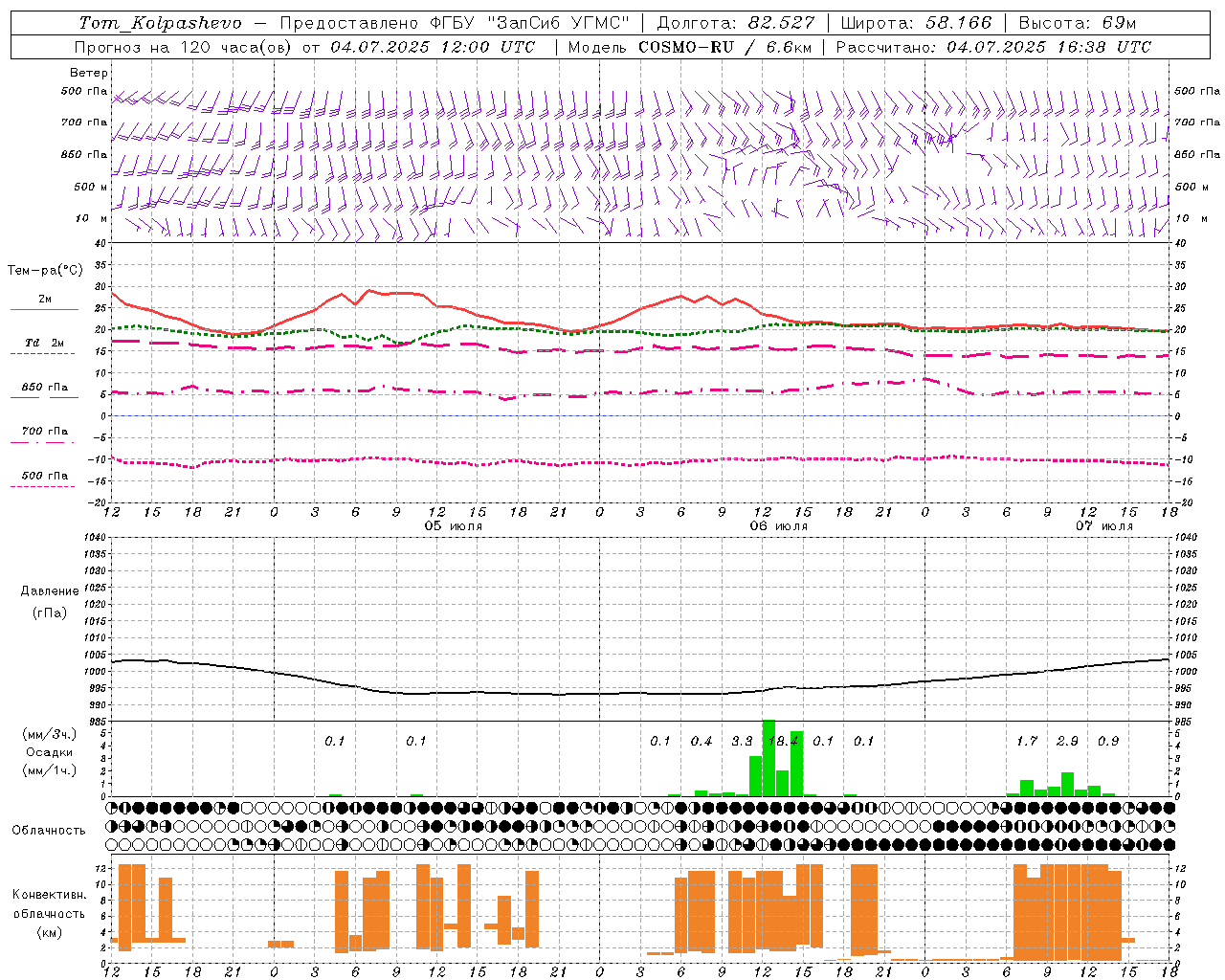Click the Ветер panel label
This screenshot has height=980, width=1225.
point(89,73)
